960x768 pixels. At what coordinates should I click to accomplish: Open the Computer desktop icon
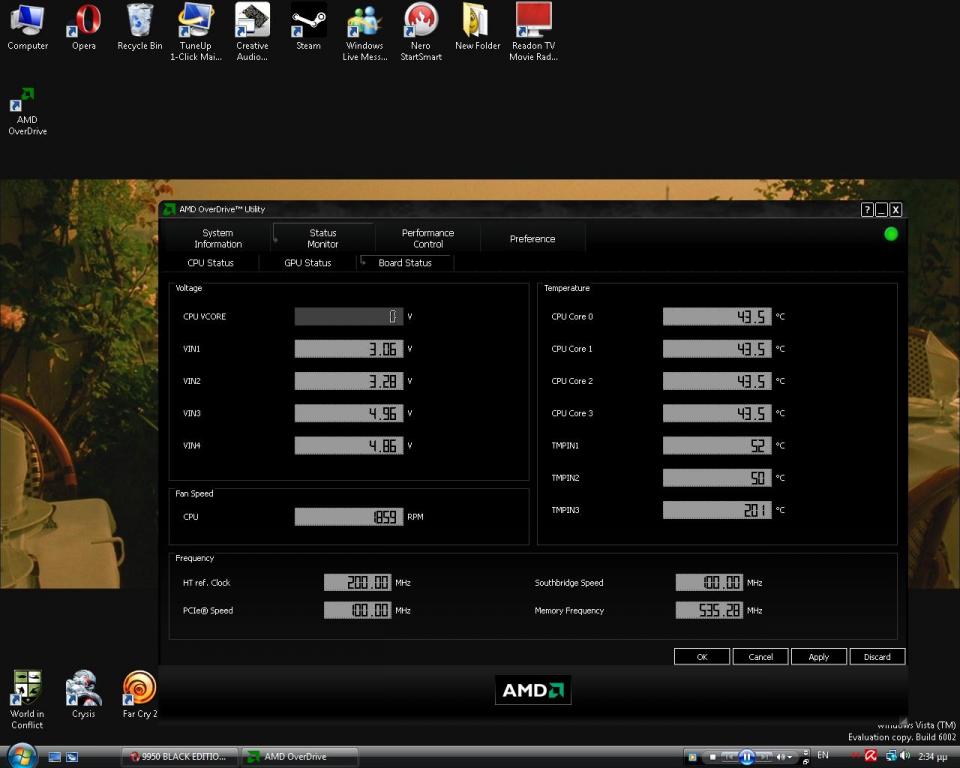(x=27, y=26)
